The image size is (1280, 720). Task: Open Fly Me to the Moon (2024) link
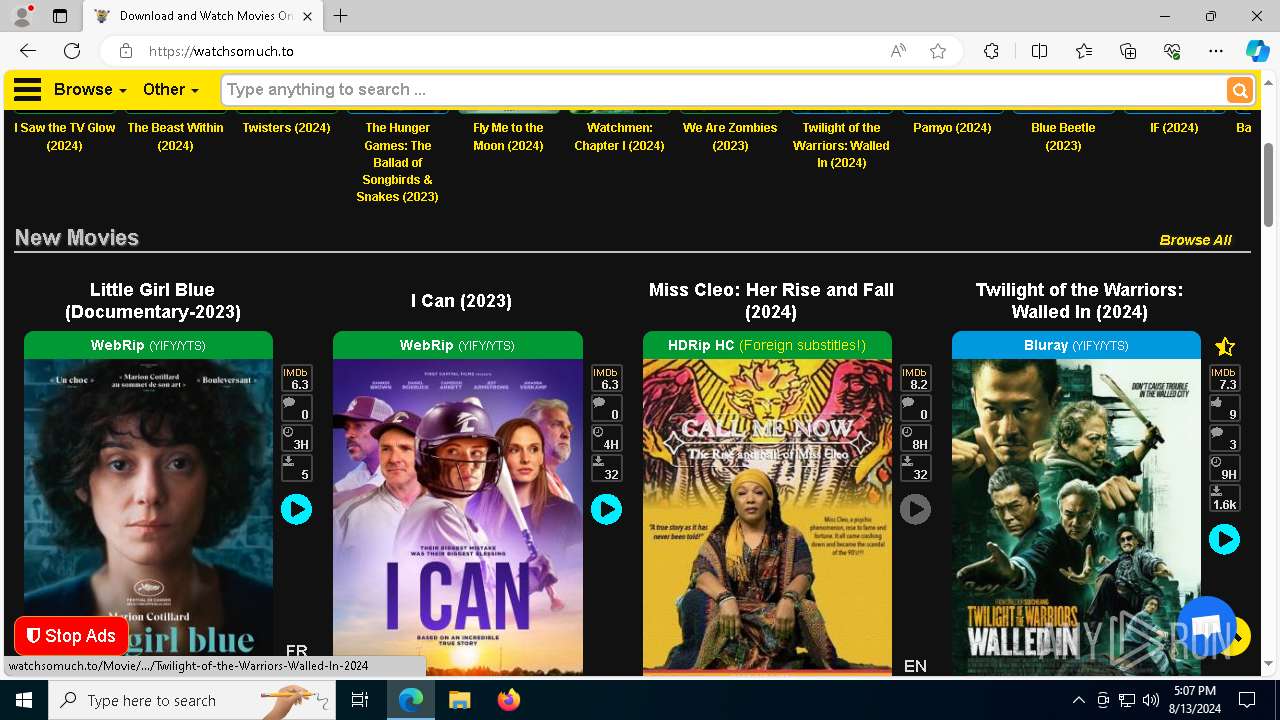[x=508, y=137]
